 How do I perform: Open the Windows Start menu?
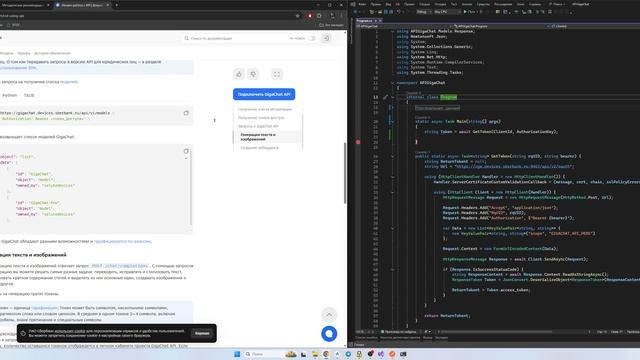(237, 354)
